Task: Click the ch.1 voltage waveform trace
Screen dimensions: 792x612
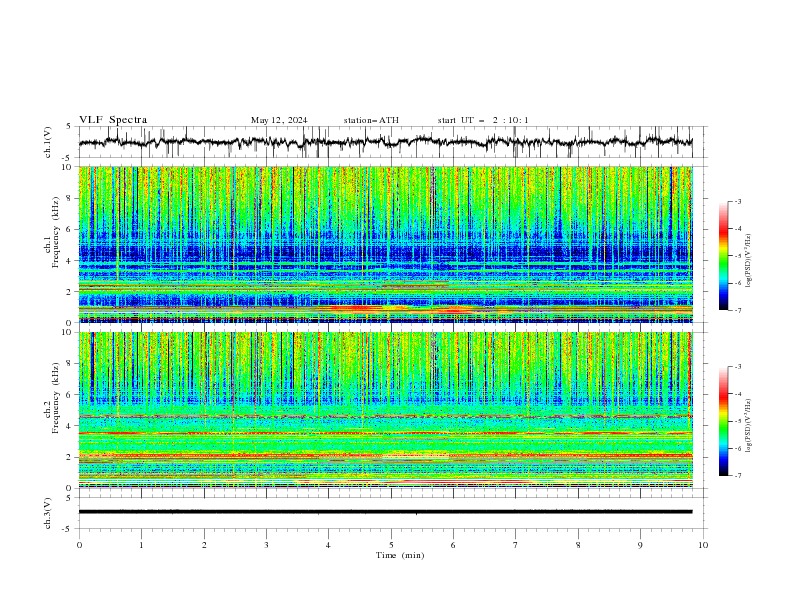Action: pos(385,142)
